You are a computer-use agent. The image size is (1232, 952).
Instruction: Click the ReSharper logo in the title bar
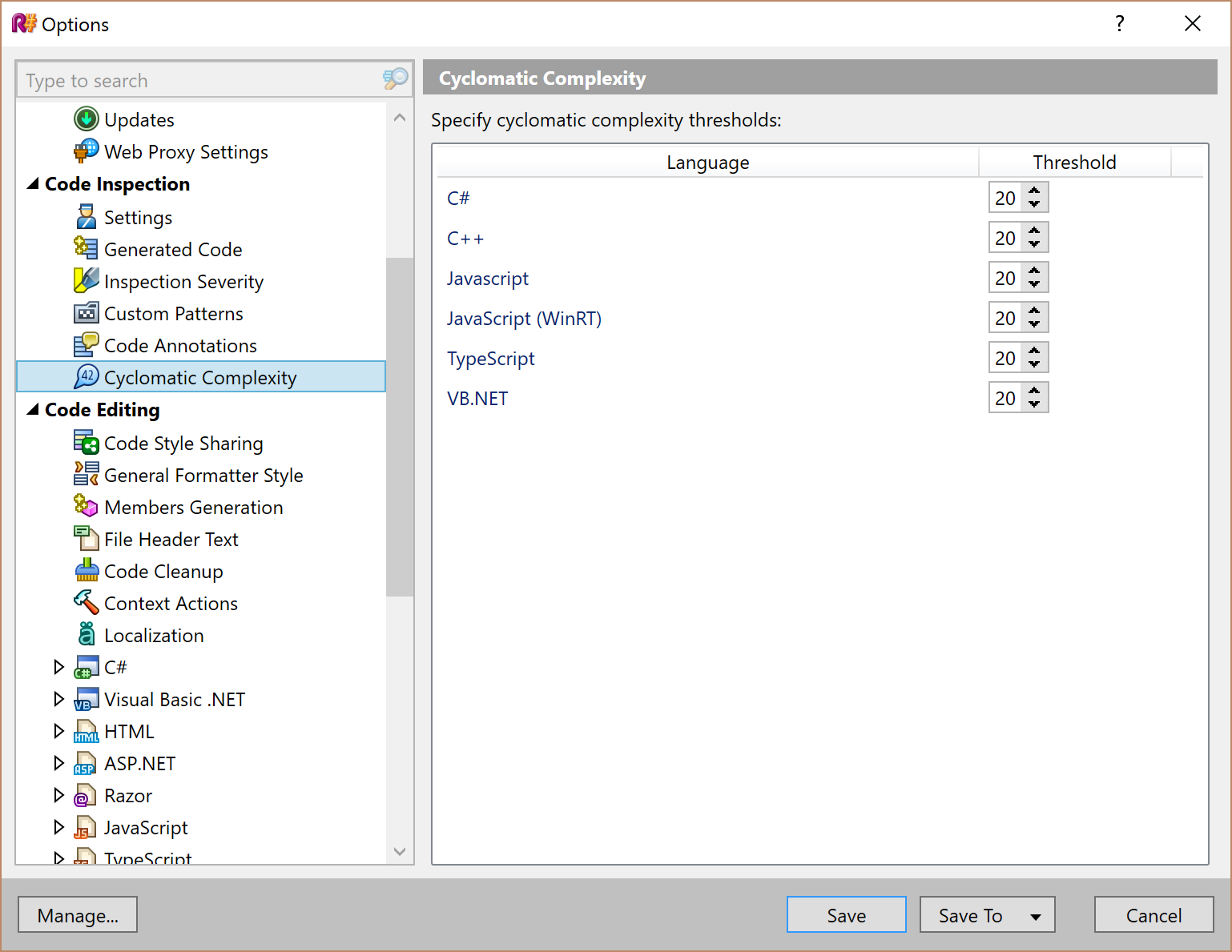click(x=24, y=24)
